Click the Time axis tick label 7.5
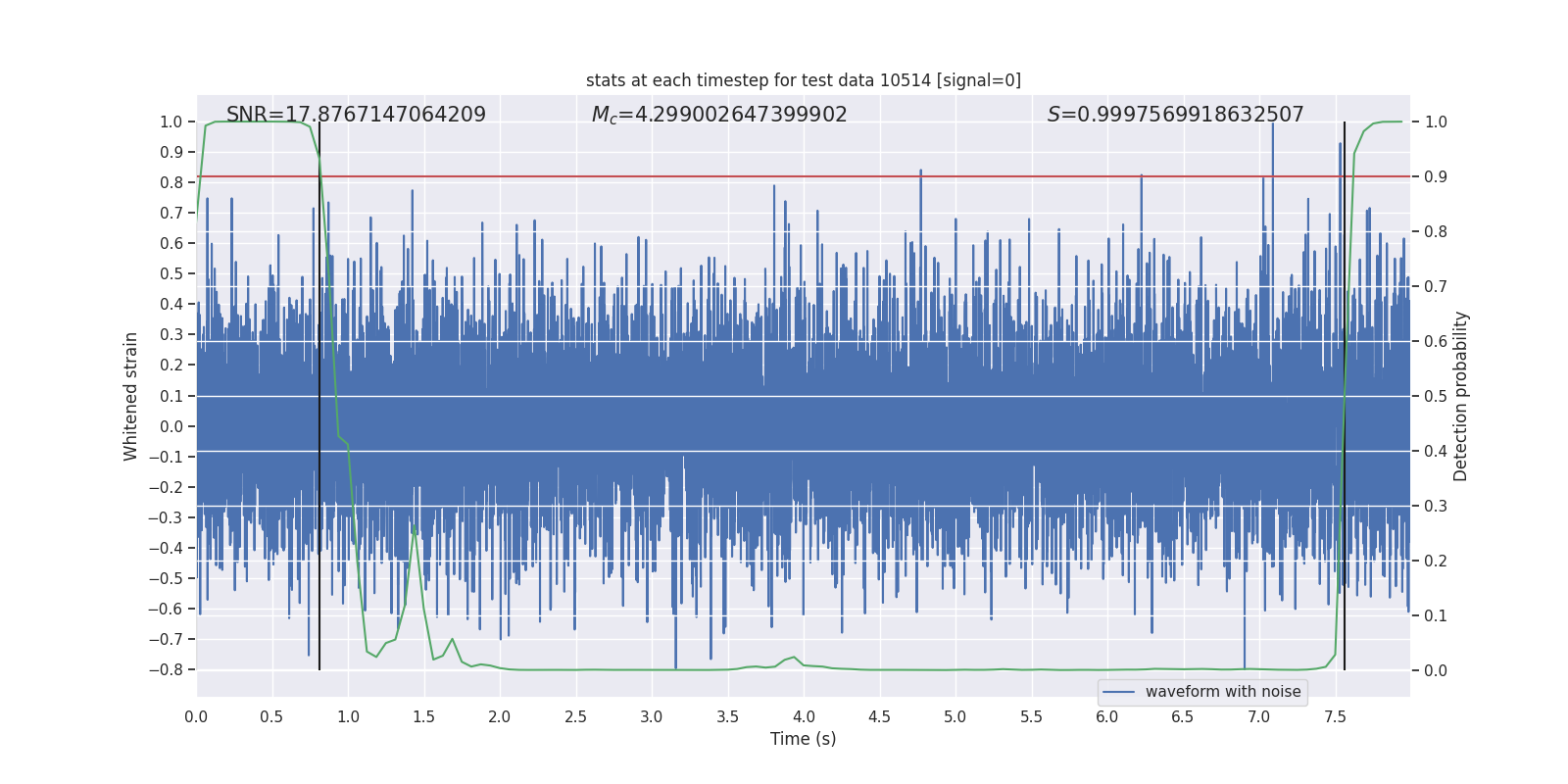The height and width of the screenshot is (784, 1568). [1335, 716]
